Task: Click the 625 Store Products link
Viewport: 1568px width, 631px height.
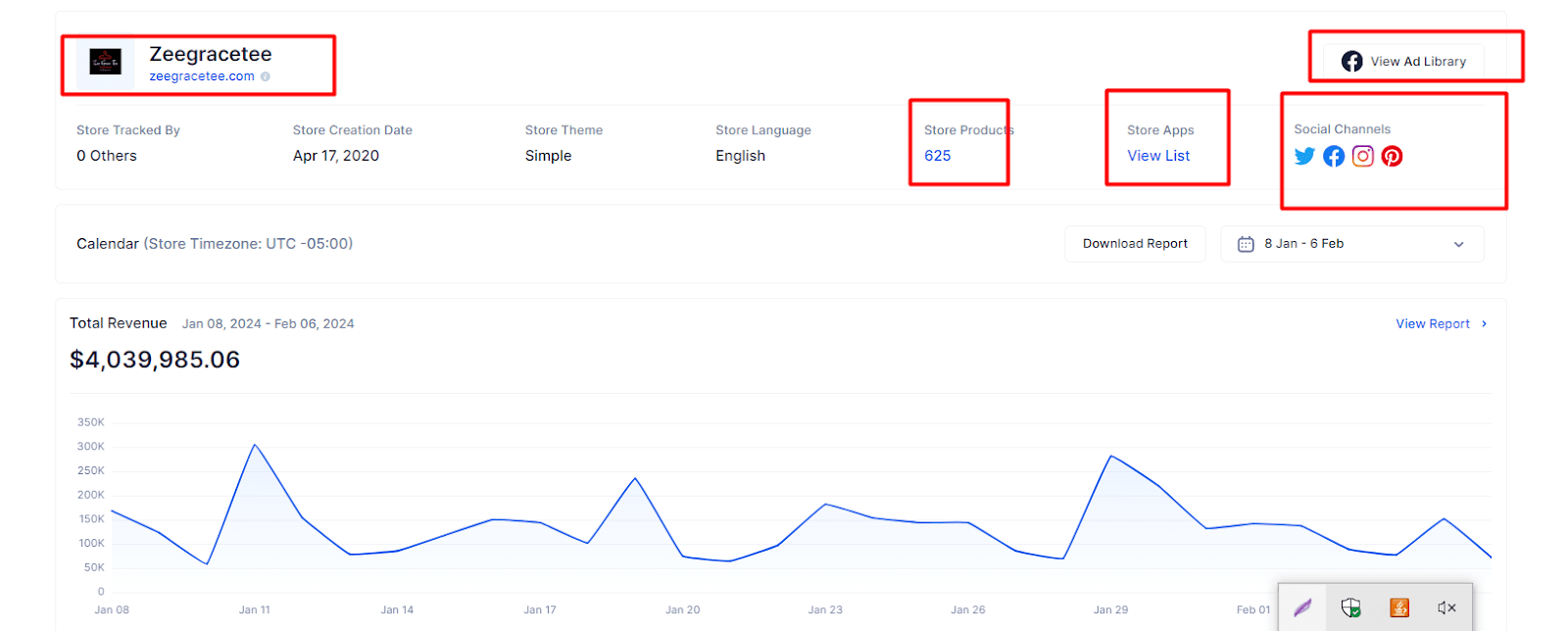Action: (x=938, y=156)
